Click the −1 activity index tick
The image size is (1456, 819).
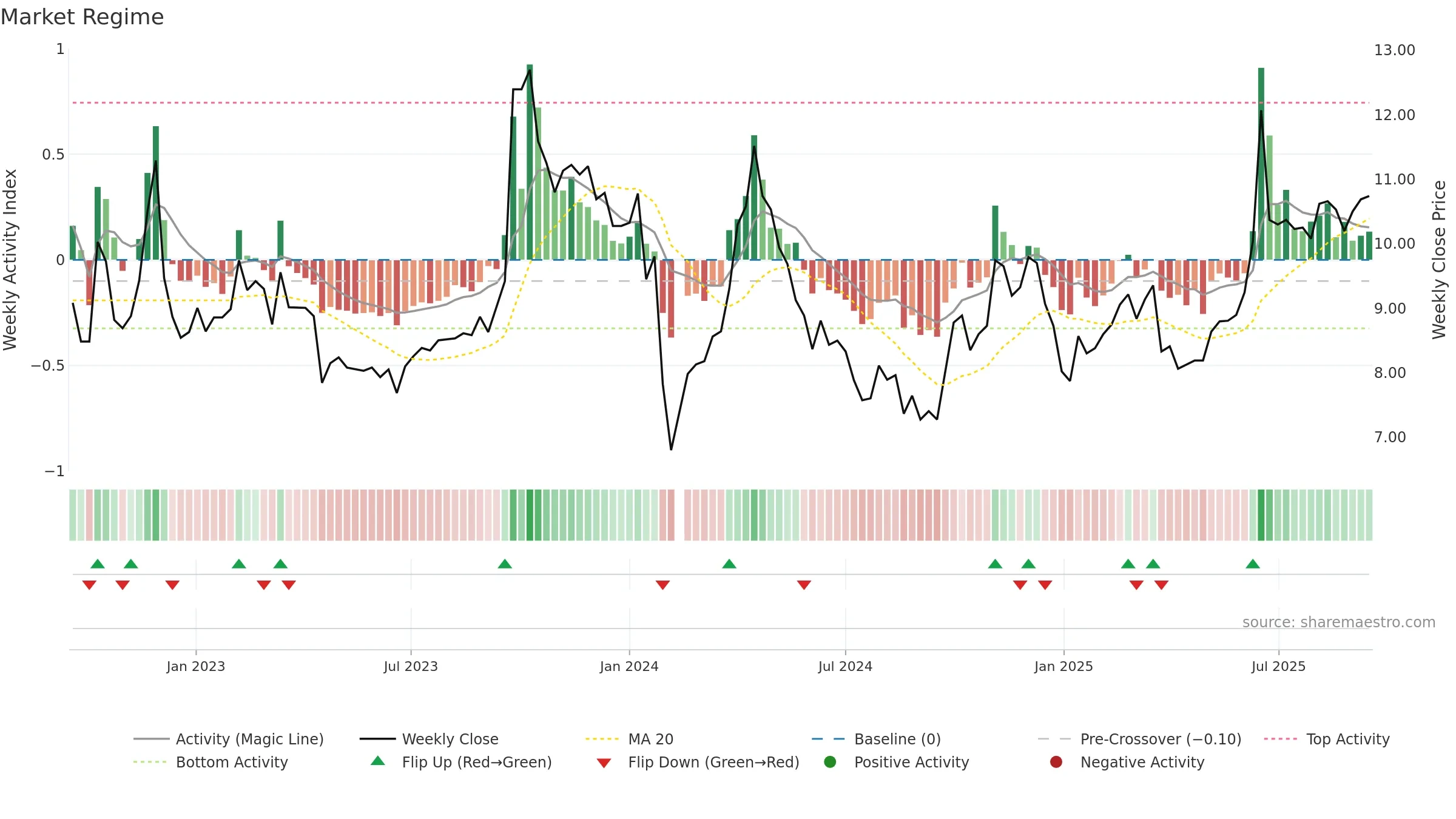coord(55,471)
